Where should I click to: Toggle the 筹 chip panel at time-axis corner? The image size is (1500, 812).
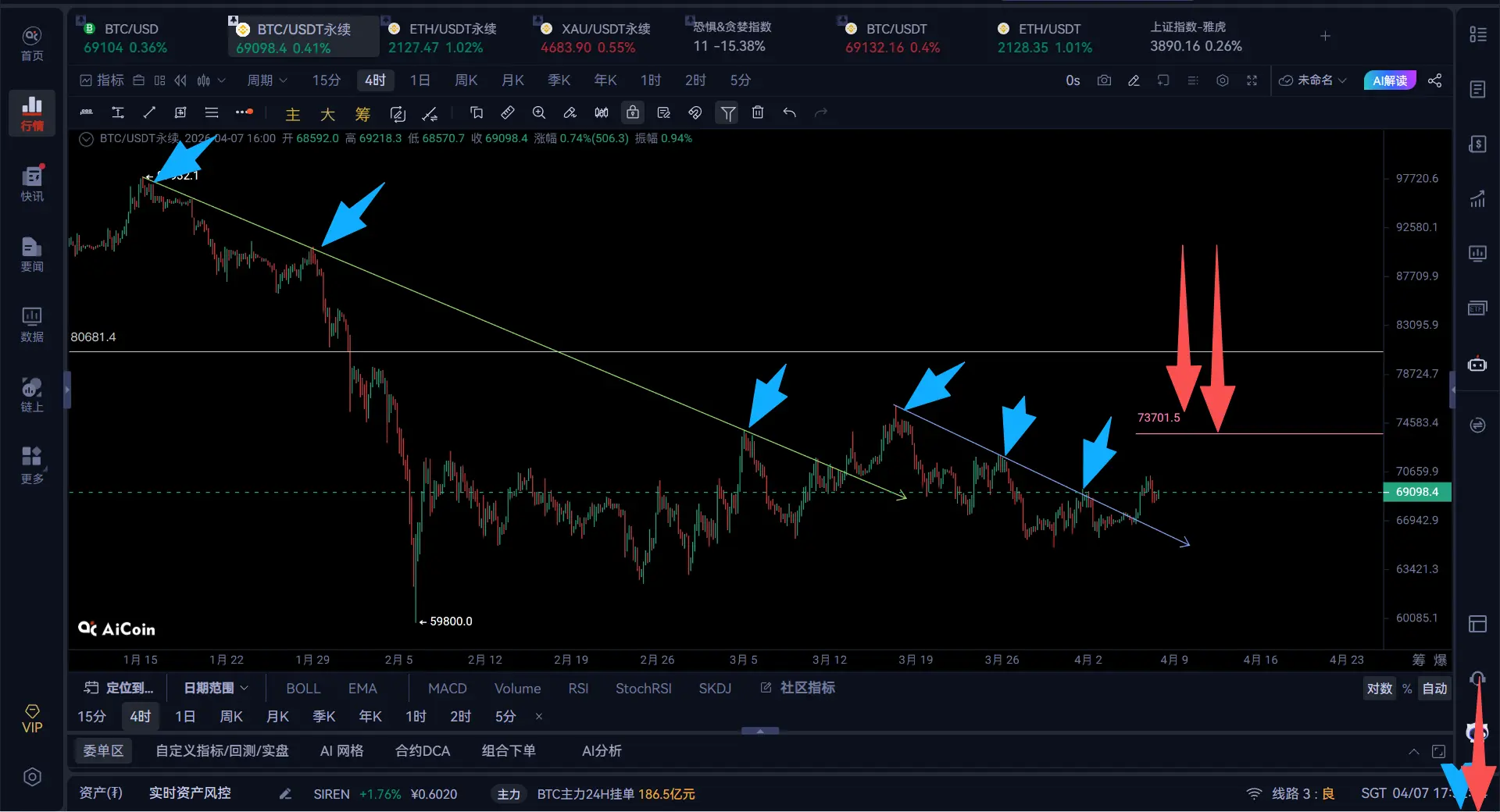[1419, 660]
